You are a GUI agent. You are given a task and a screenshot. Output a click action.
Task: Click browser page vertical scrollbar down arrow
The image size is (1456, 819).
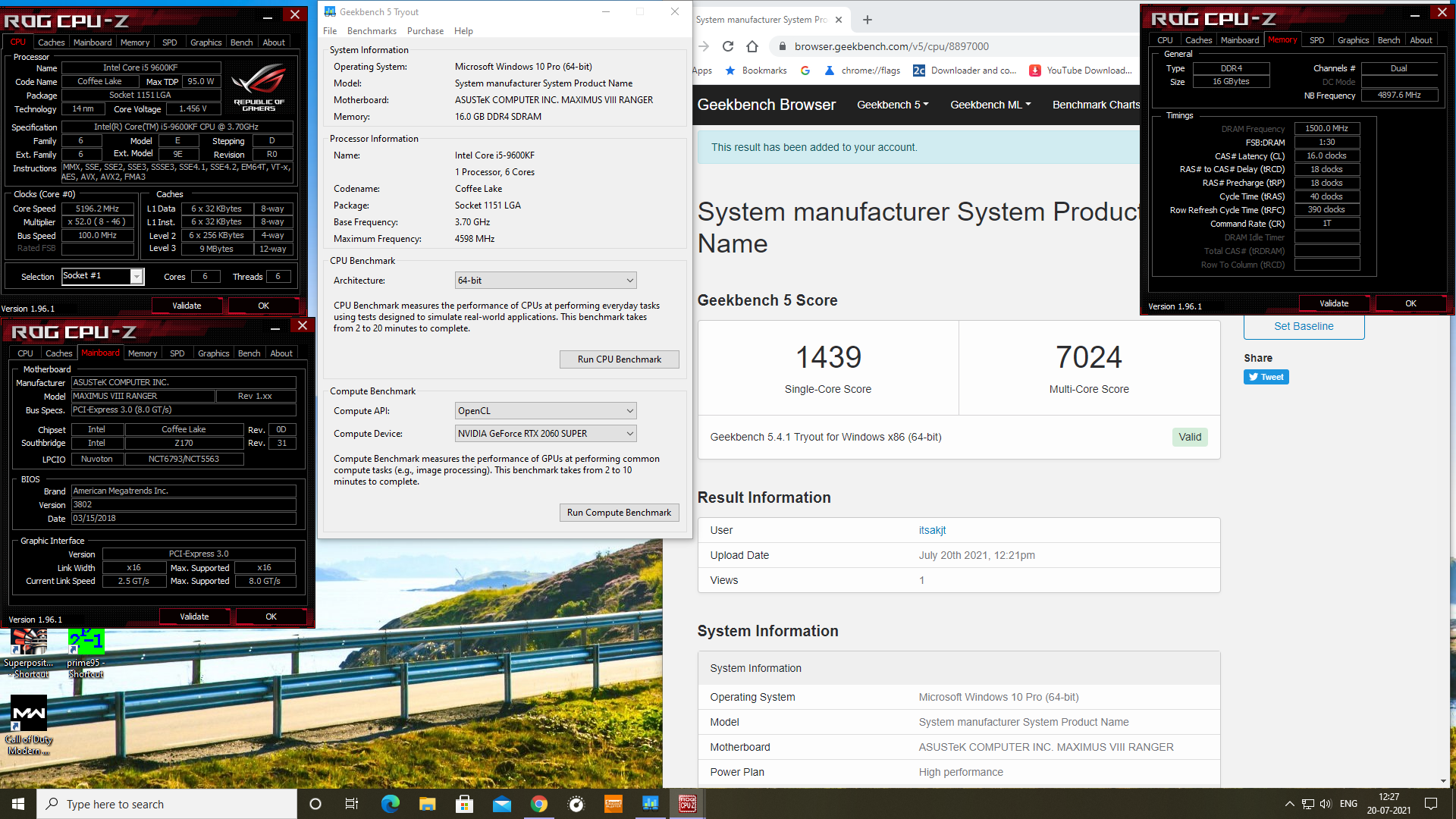tap(1442, 781)
